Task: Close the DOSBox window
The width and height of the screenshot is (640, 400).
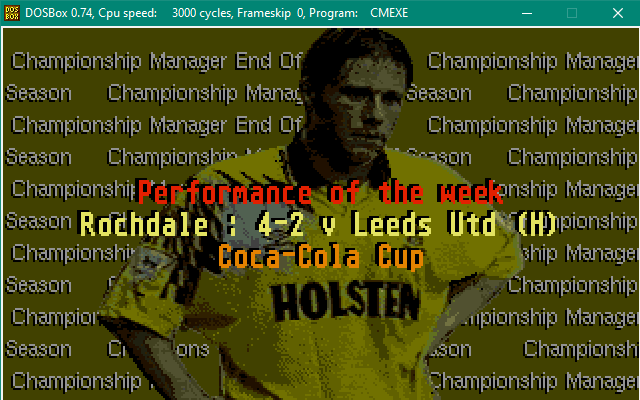Action: 618,13
